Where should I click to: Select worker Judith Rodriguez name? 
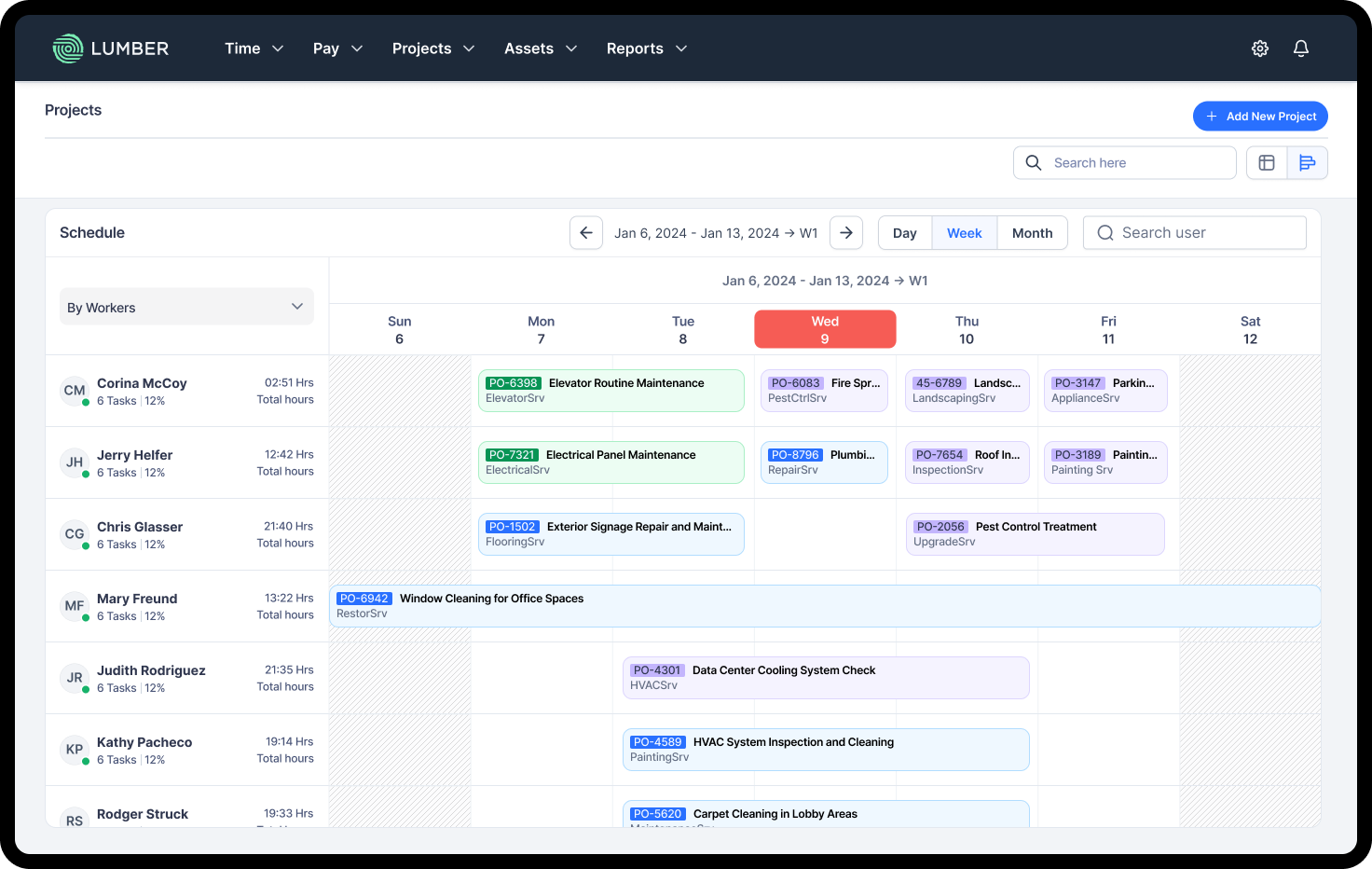click(151, 670)
